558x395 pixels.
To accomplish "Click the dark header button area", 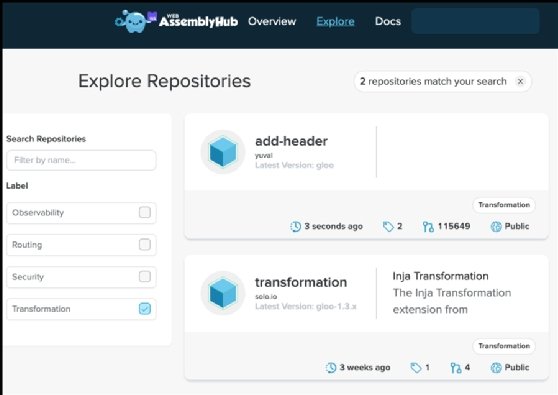I will pyautogui.click(x=475, y=21).
